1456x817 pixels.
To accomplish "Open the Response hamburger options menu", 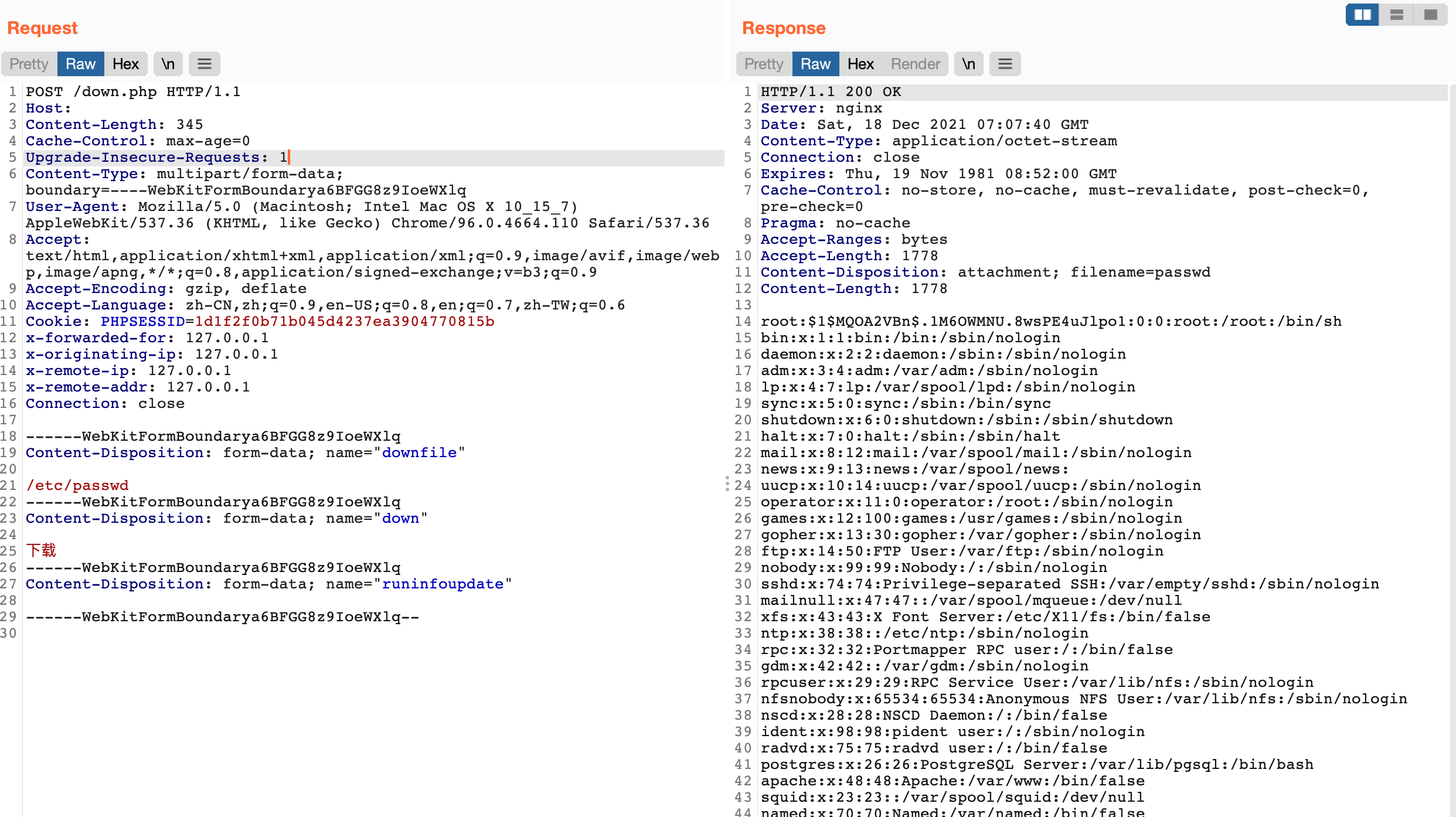I will (1005, 64).
